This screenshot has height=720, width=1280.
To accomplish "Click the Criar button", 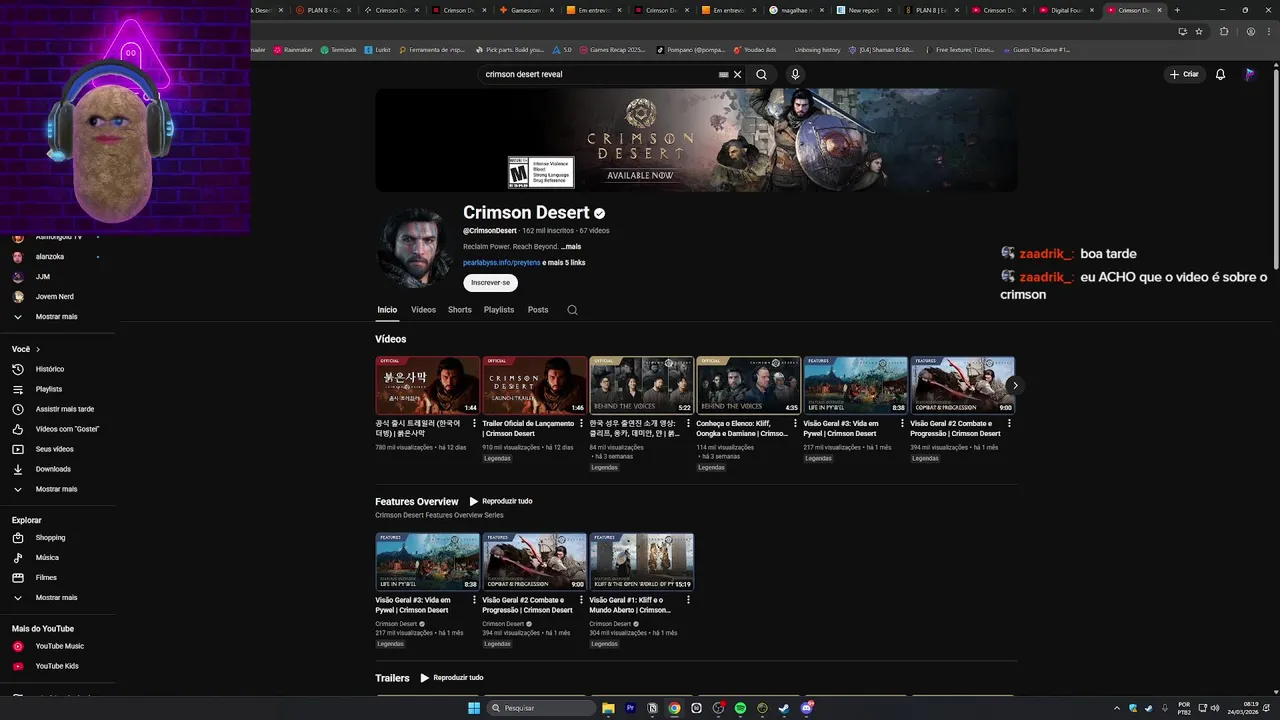I will pyautogui.click(x=1184, y=74).
